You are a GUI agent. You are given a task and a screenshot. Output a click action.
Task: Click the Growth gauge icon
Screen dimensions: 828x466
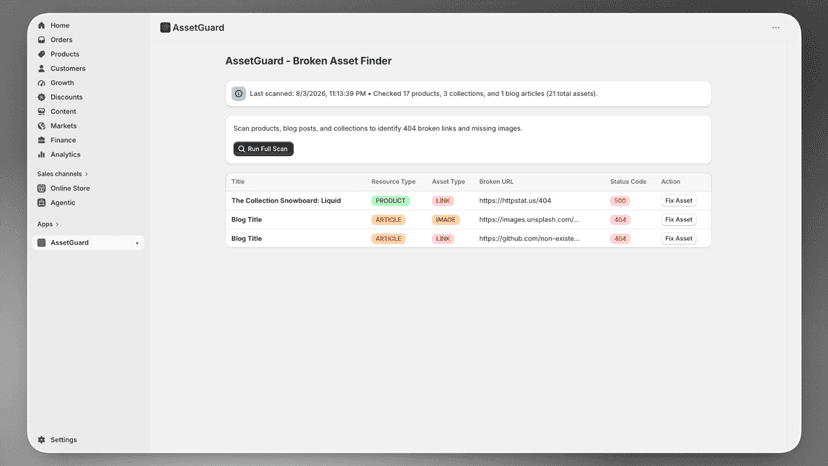pyautogui.click(x=42, y=83)
